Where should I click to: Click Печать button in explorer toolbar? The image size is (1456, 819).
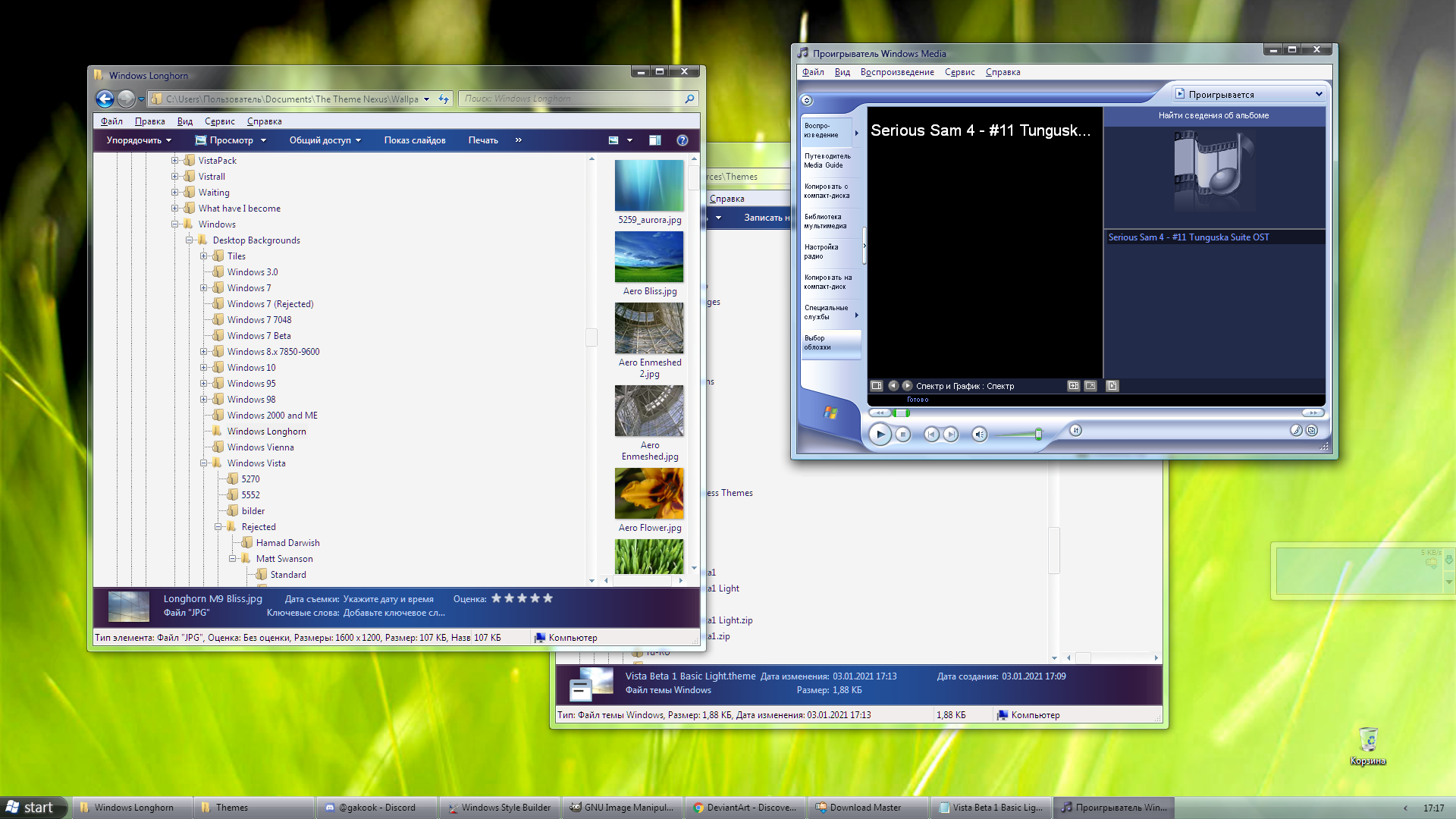pyautogui.click(x=483, y=140)
